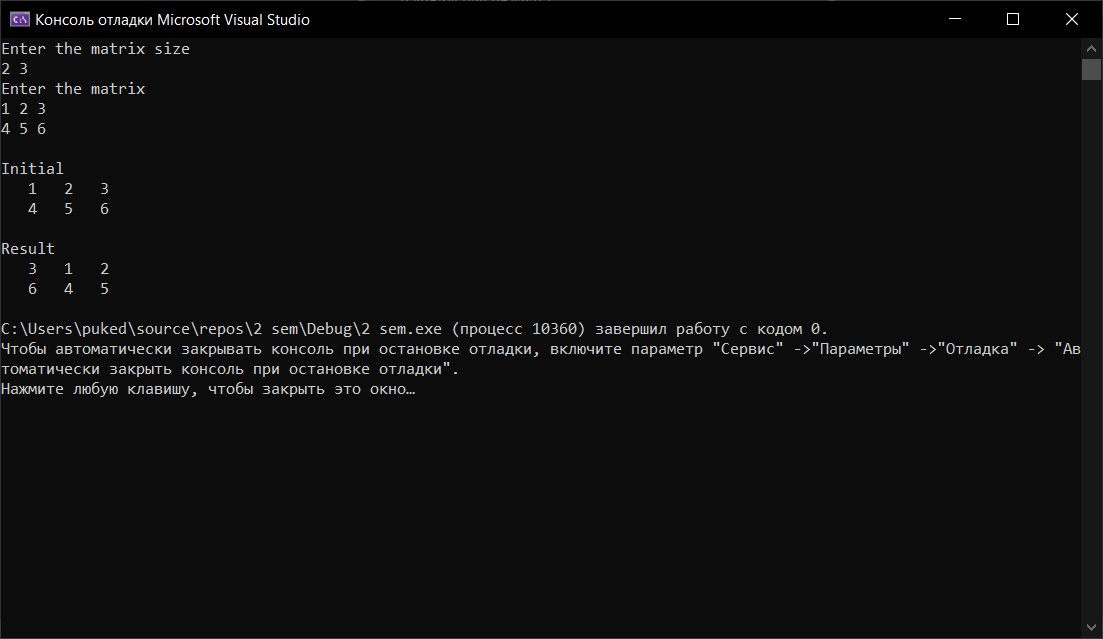
Task: Click the console icon in the title bar
Action: pos(19,19)
